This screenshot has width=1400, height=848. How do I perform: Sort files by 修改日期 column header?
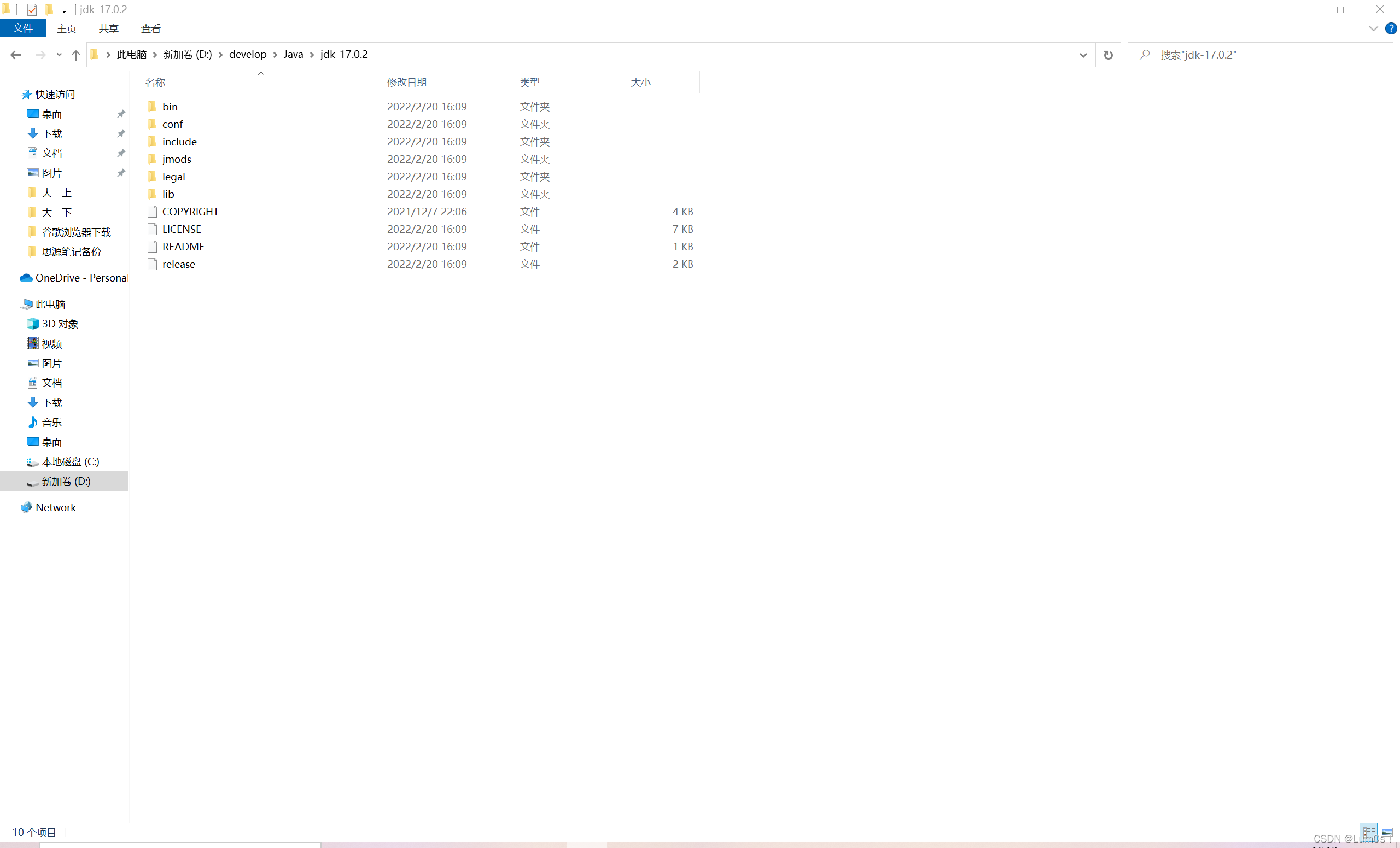[406, 82]
